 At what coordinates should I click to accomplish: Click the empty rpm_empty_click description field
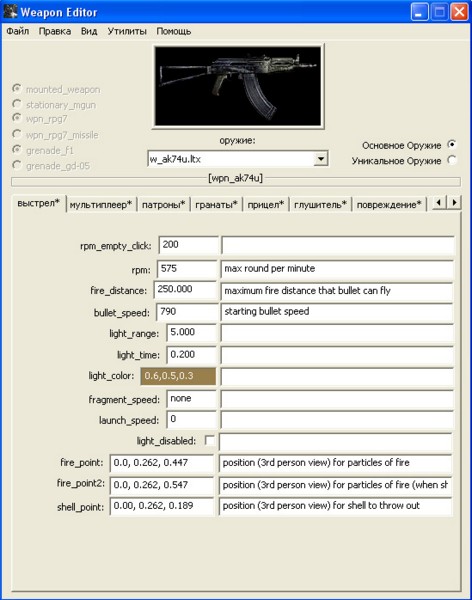click(338, 245)
